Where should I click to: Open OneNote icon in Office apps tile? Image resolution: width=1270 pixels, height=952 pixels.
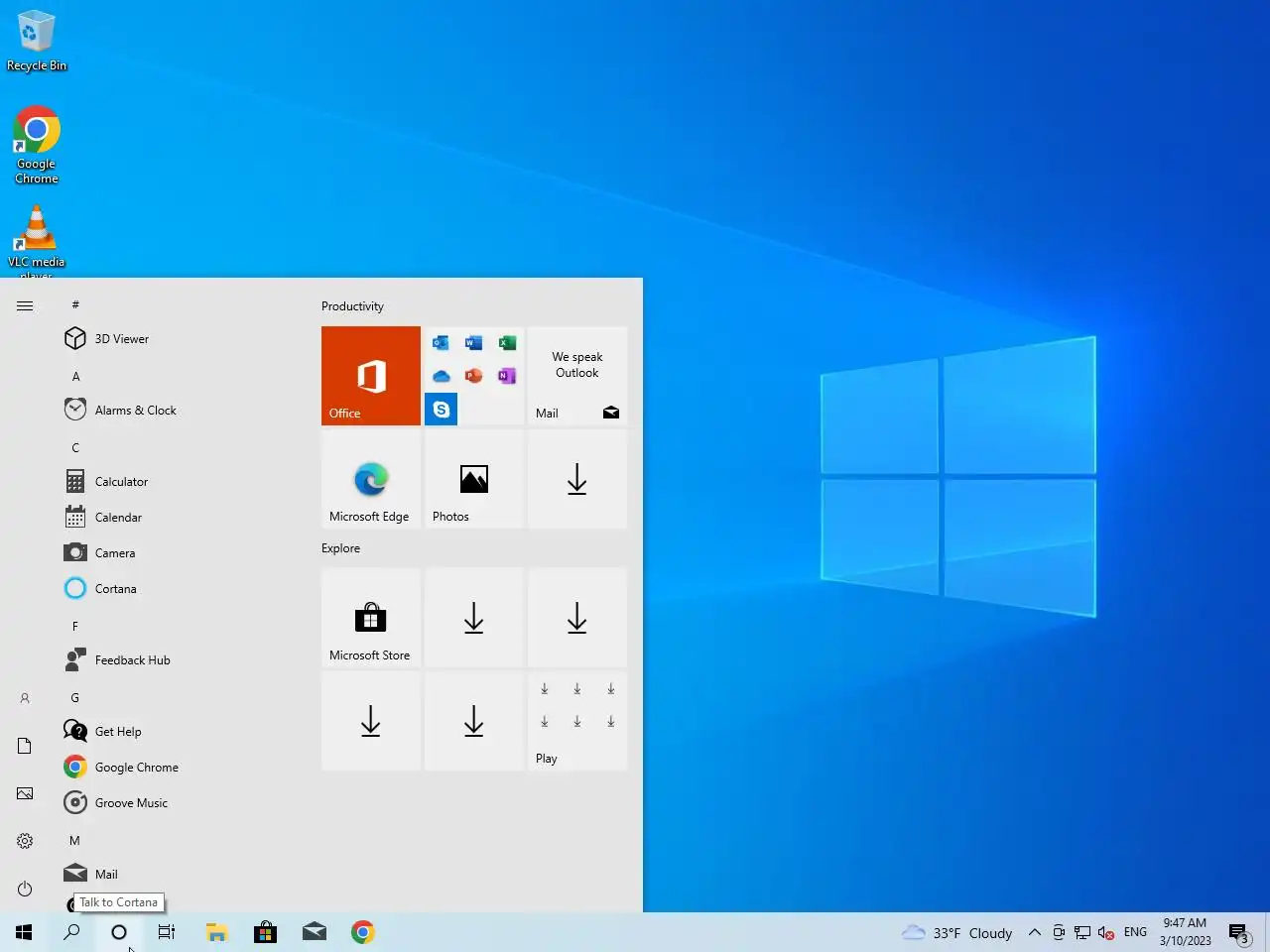click(507, 376)
